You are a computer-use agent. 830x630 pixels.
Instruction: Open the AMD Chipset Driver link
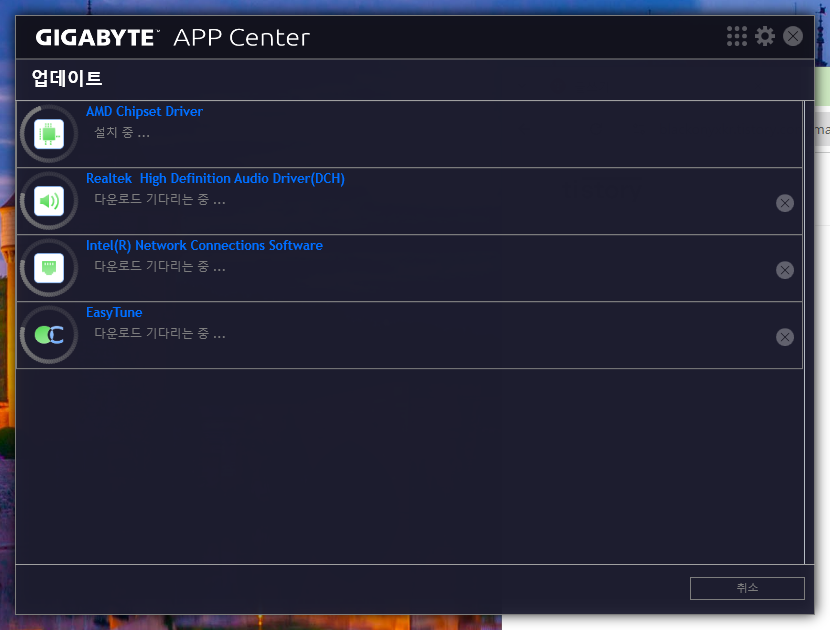point(144,112)
